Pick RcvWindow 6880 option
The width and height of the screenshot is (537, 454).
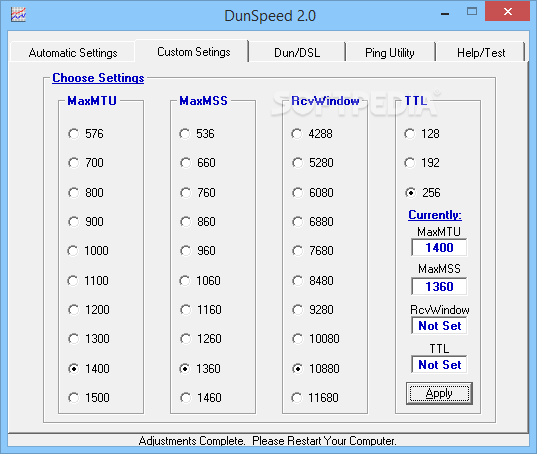[313, 222]
